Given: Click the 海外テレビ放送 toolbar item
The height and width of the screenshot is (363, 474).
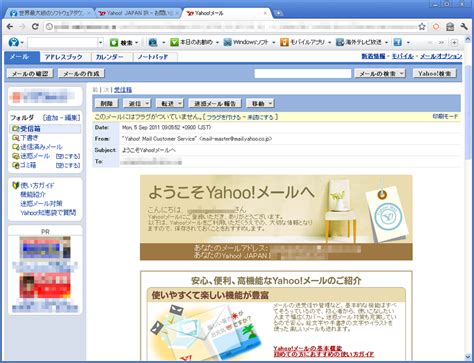Looking at the screenshot, I should pos(359,42).
